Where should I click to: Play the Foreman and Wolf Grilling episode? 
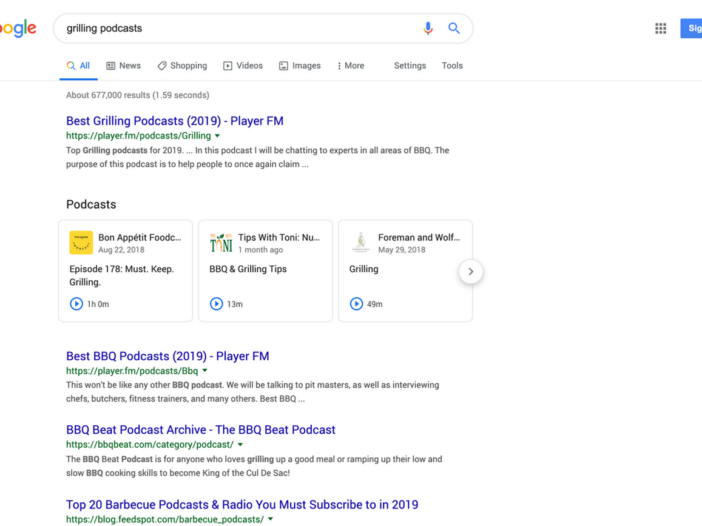[x=356, y=304]
